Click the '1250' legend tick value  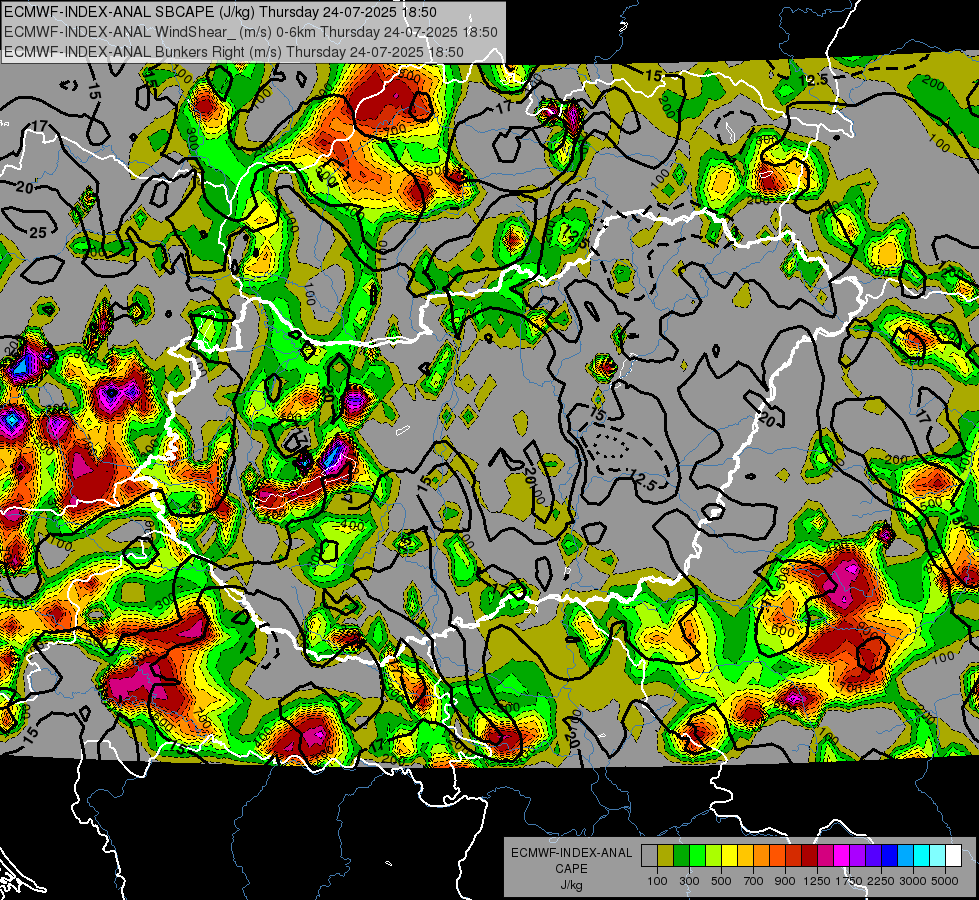click(x=817, y=881)
